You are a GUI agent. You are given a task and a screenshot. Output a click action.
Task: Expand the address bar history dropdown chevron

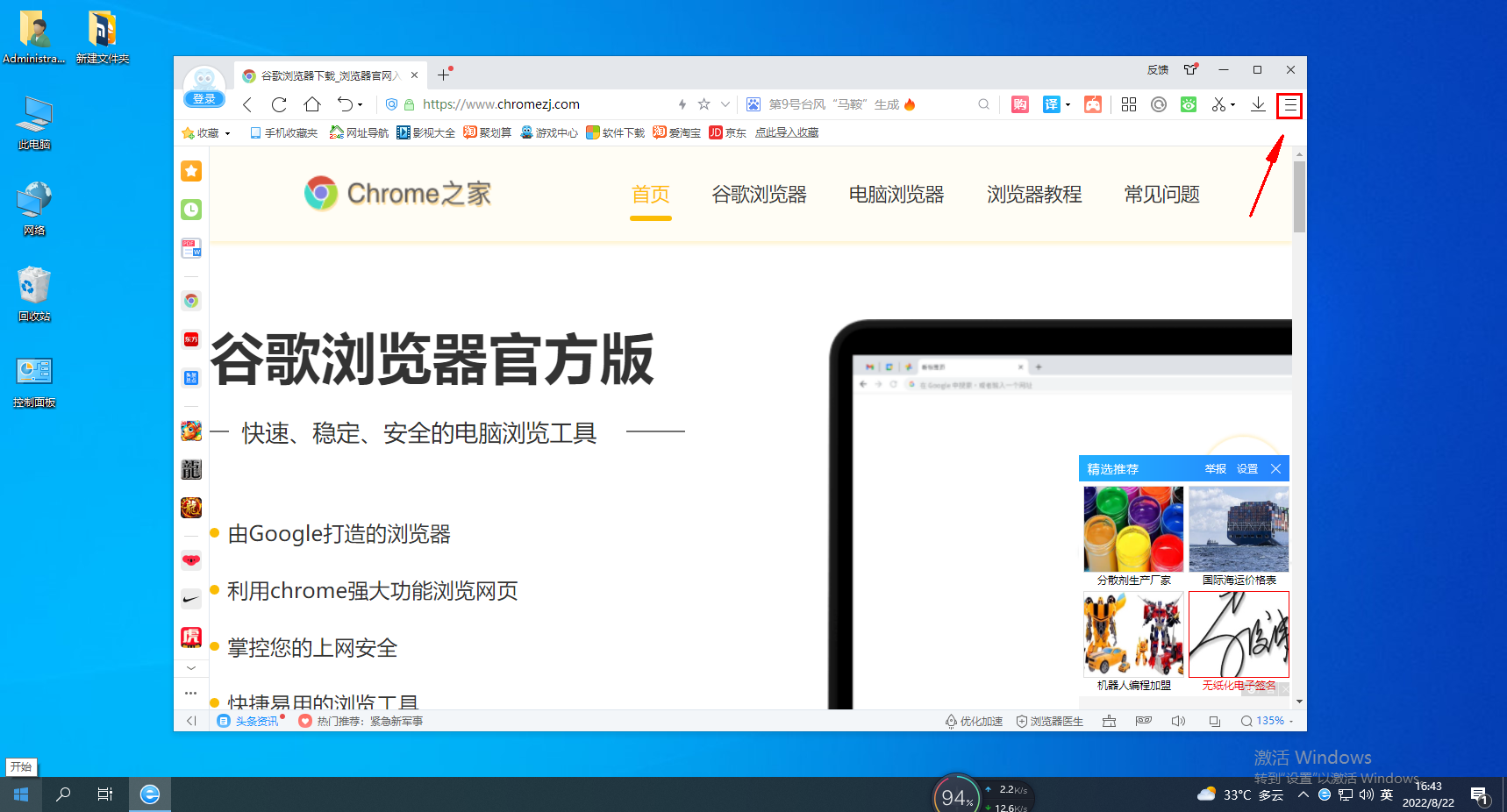(x=725, y=104)
